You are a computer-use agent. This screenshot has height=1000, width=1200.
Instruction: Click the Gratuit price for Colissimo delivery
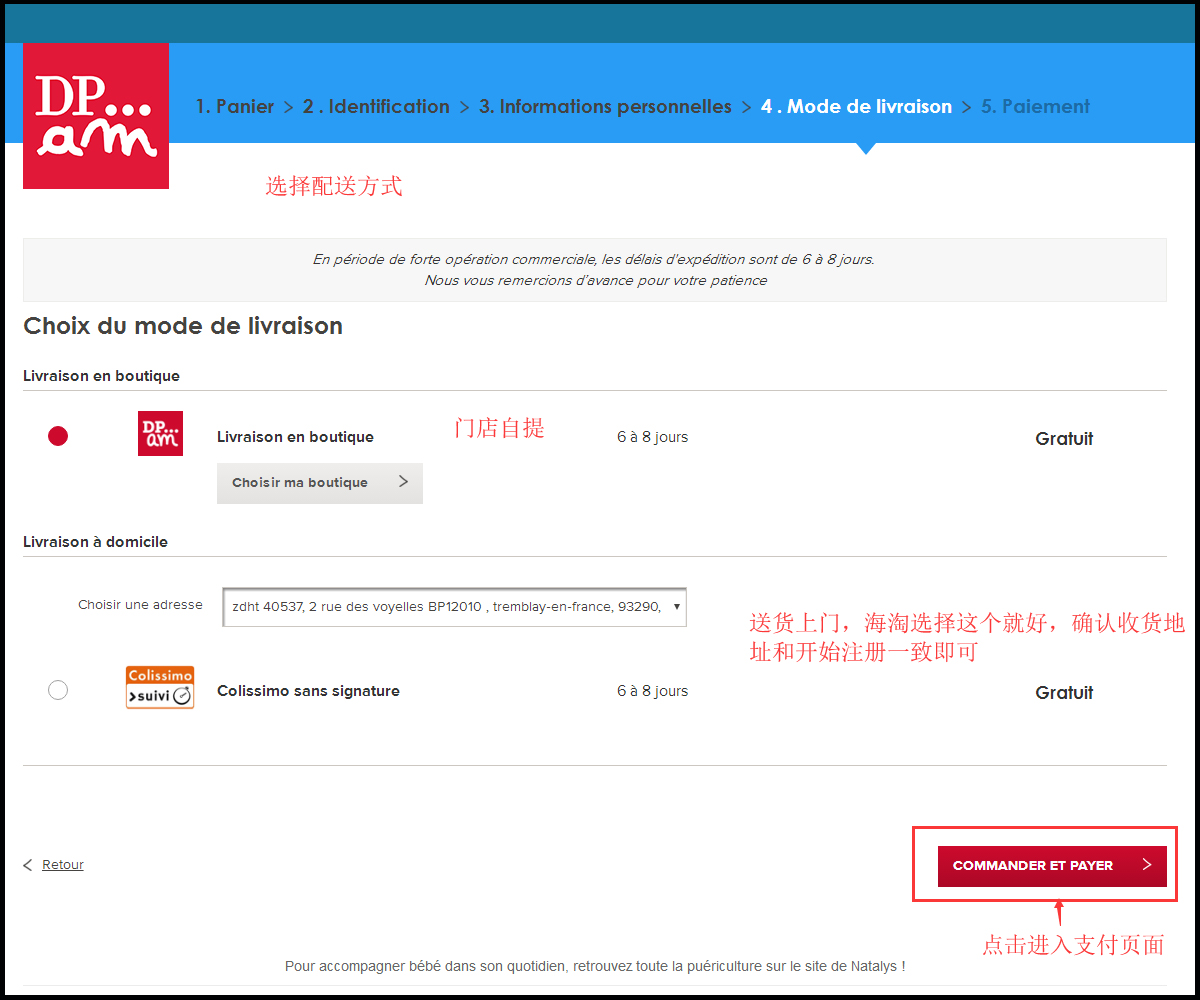click(1064, 692)
